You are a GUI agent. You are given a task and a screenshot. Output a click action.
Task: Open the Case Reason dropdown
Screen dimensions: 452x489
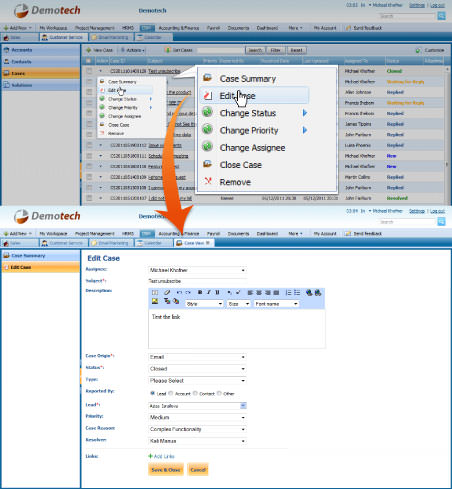pyautogui.click(x=197, y=429)
